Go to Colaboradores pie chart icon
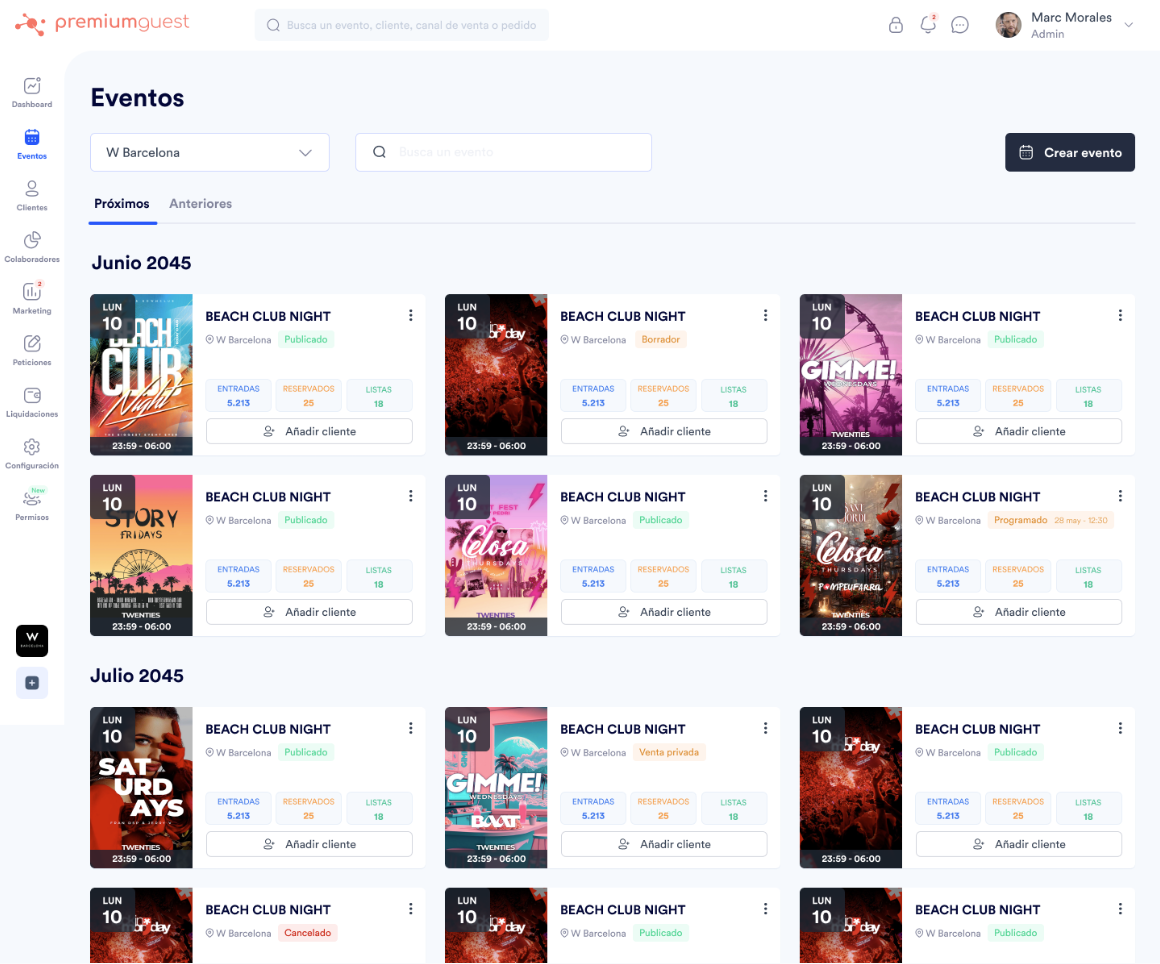Image resolution: width=1160 pixels, height=964 pixels. (32, 240)
